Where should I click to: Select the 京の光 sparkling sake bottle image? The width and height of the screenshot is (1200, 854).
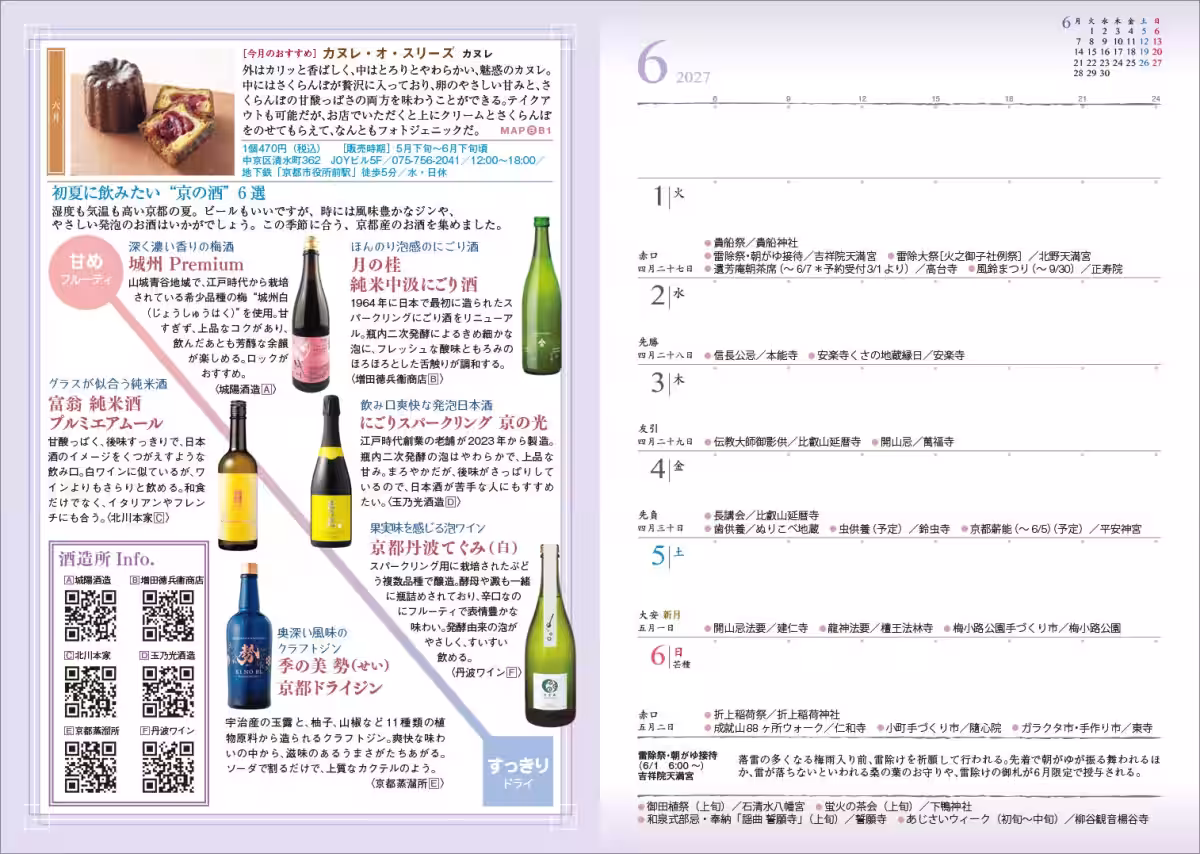pyautogui.click(x=329, y=472)
